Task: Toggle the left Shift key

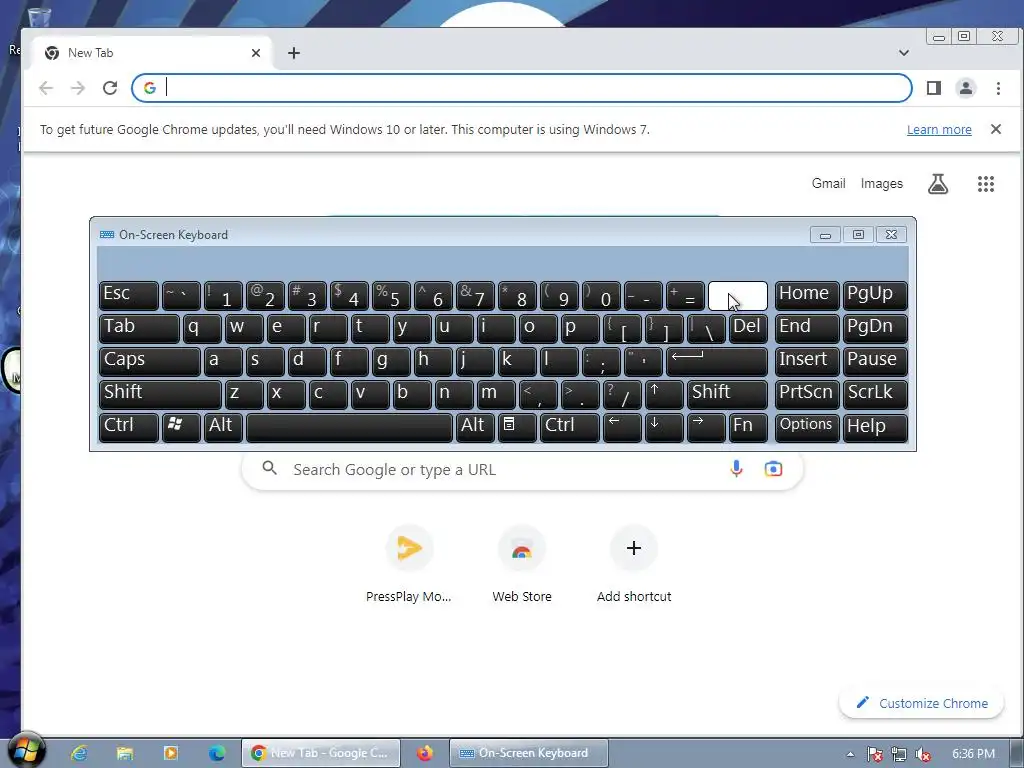Action: pos(160,394)
